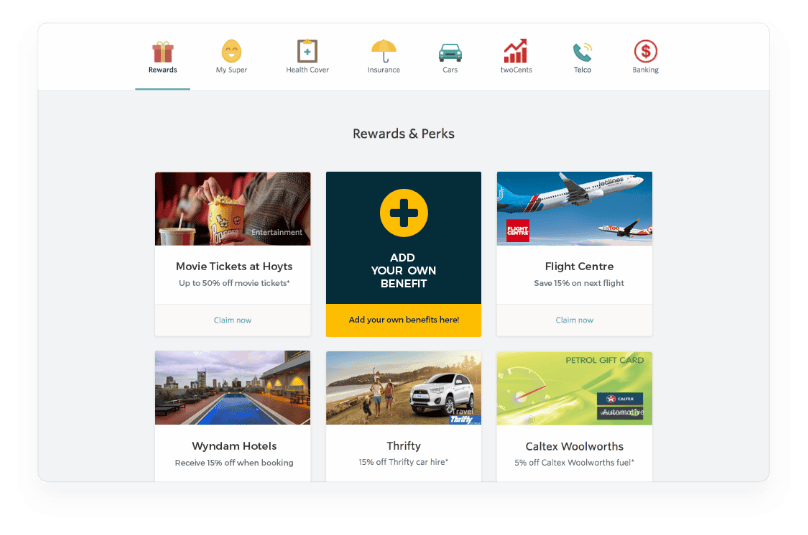Click the ADD YOUR OWN BENEFIT heading
The image size is (808, 535).
pos(403,271)
